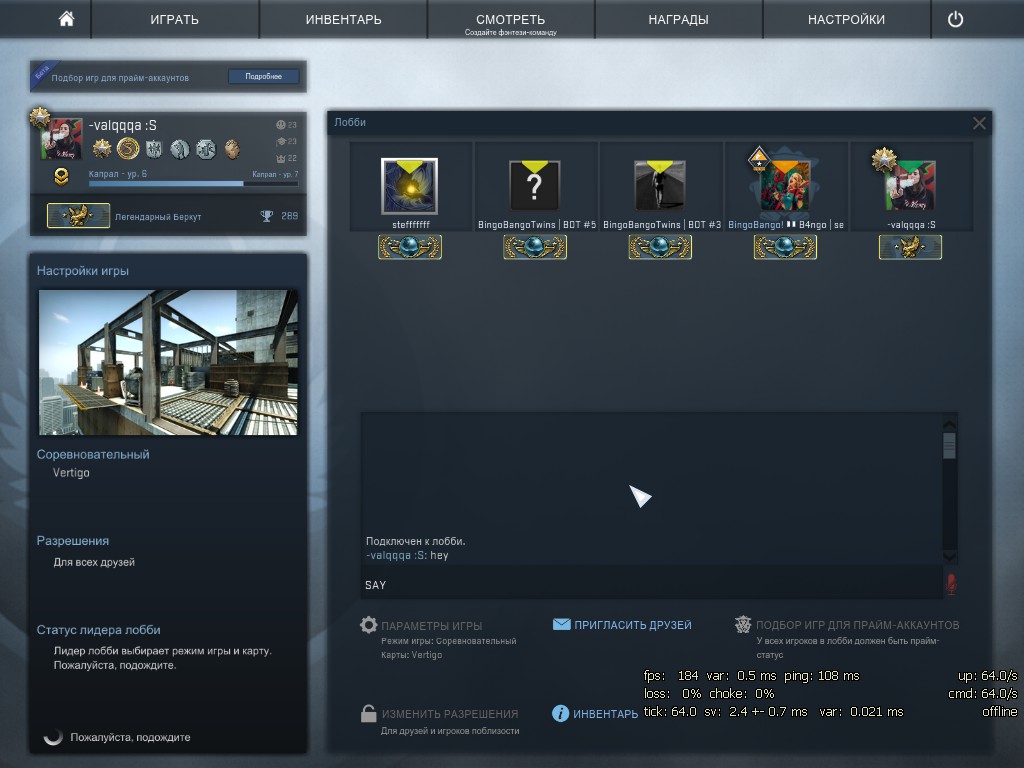Viewport: 1024px width, 768px height.
Task: Click the Статус лидера лобби heading
Action: pyautogui.click(x=99, y=630)
